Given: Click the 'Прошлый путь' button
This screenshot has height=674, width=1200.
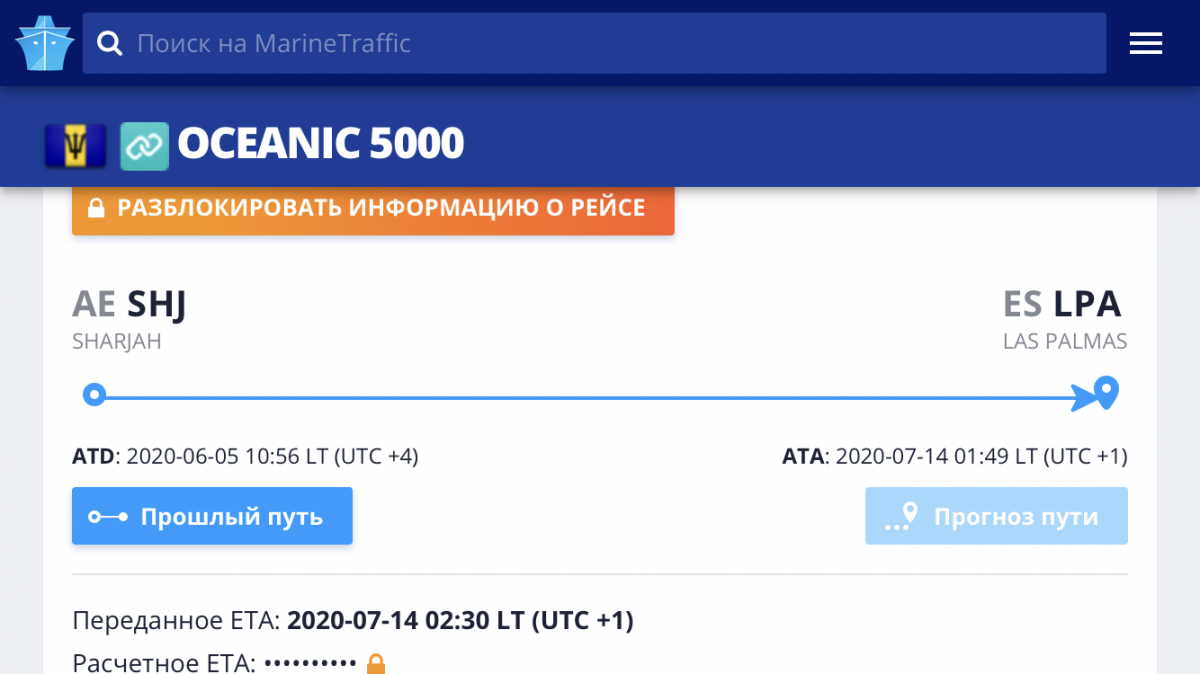Looking at the screenshot, I should coord(212,516).
